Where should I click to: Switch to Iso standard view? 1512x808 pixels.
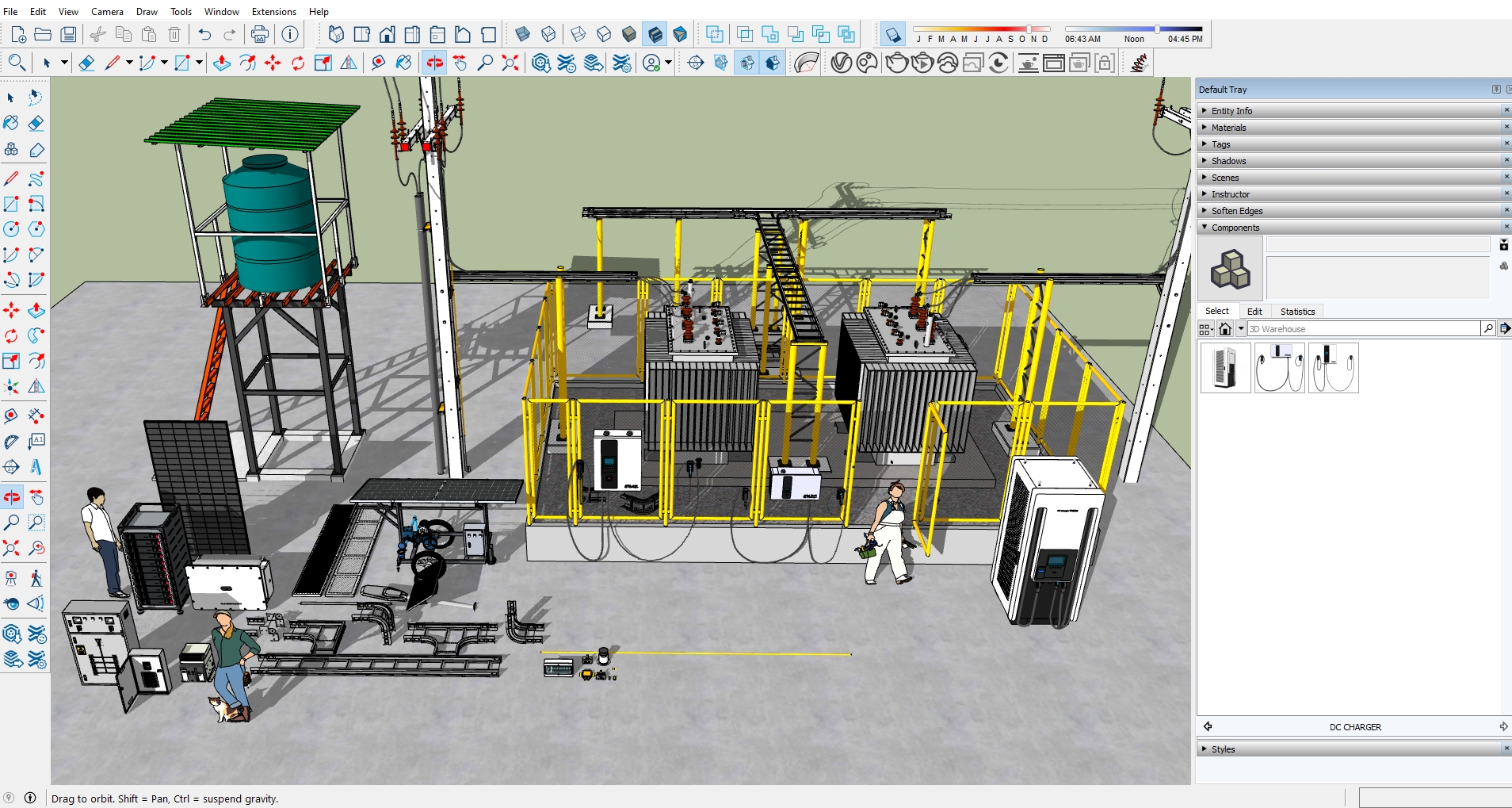click(x=336, y=34)
